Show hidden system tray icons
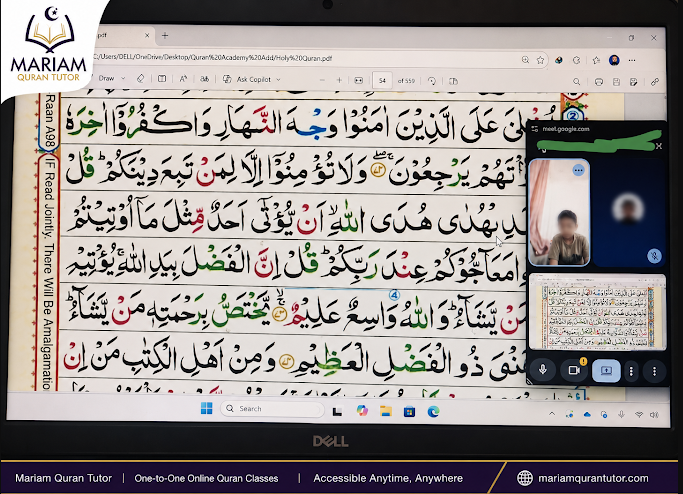 coord(552,414)
